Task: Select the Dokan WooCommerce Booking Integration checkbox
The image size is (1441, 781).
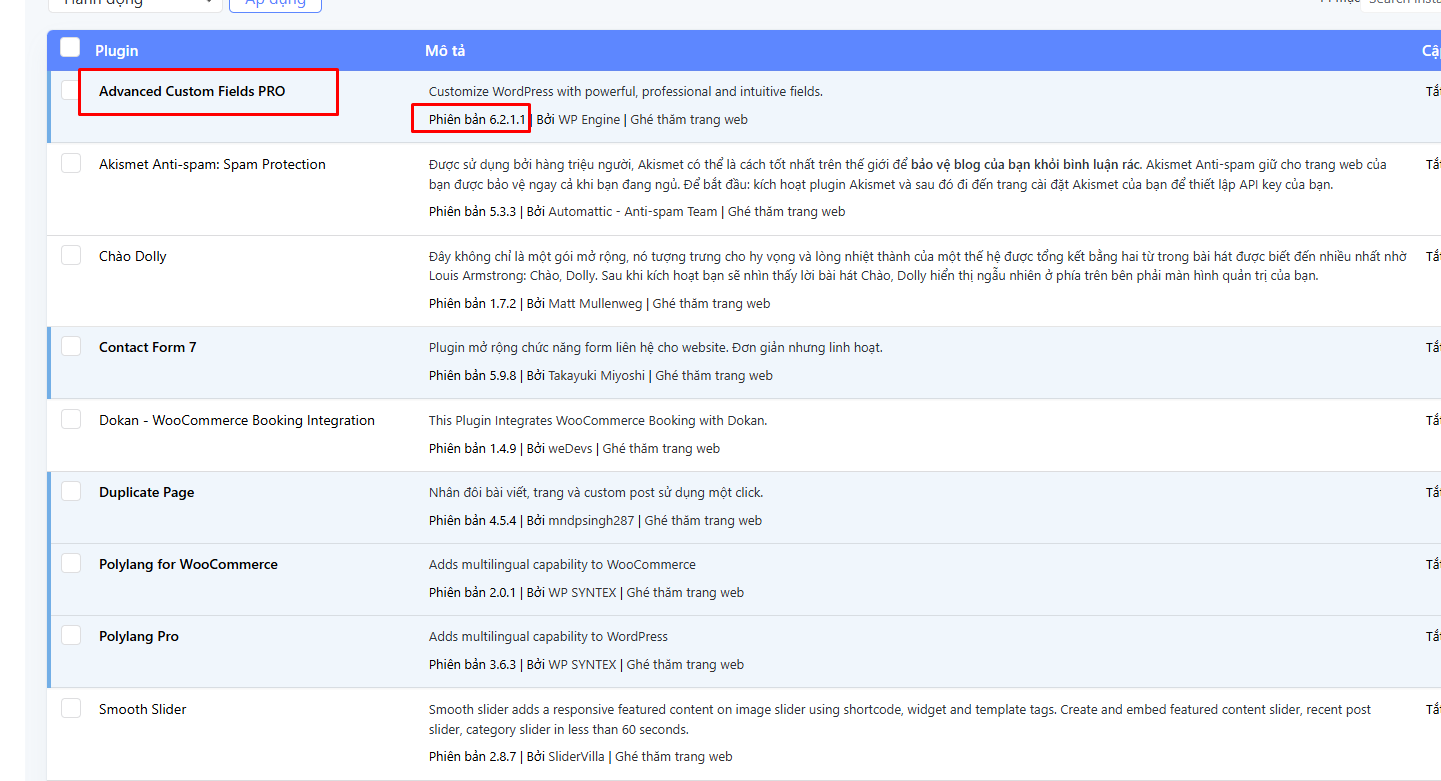Action: [71, 419]
